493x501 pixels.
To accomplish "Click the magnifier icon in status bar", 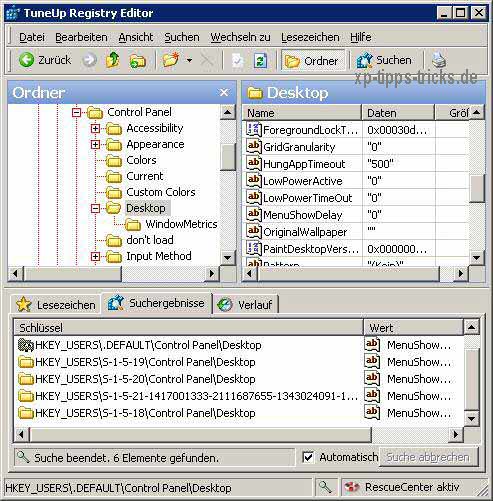I will [x=325, y=488].
